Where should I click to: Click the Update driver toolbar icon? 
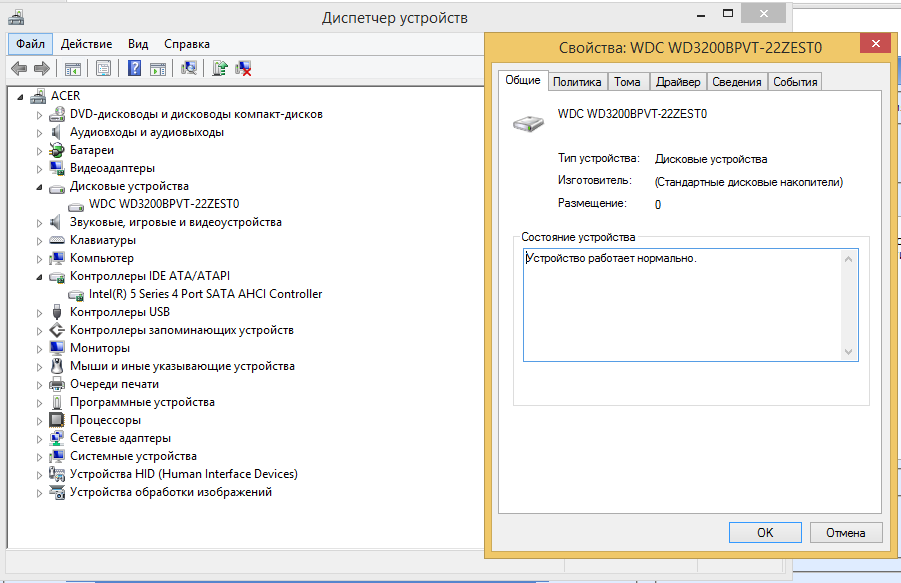220,68
